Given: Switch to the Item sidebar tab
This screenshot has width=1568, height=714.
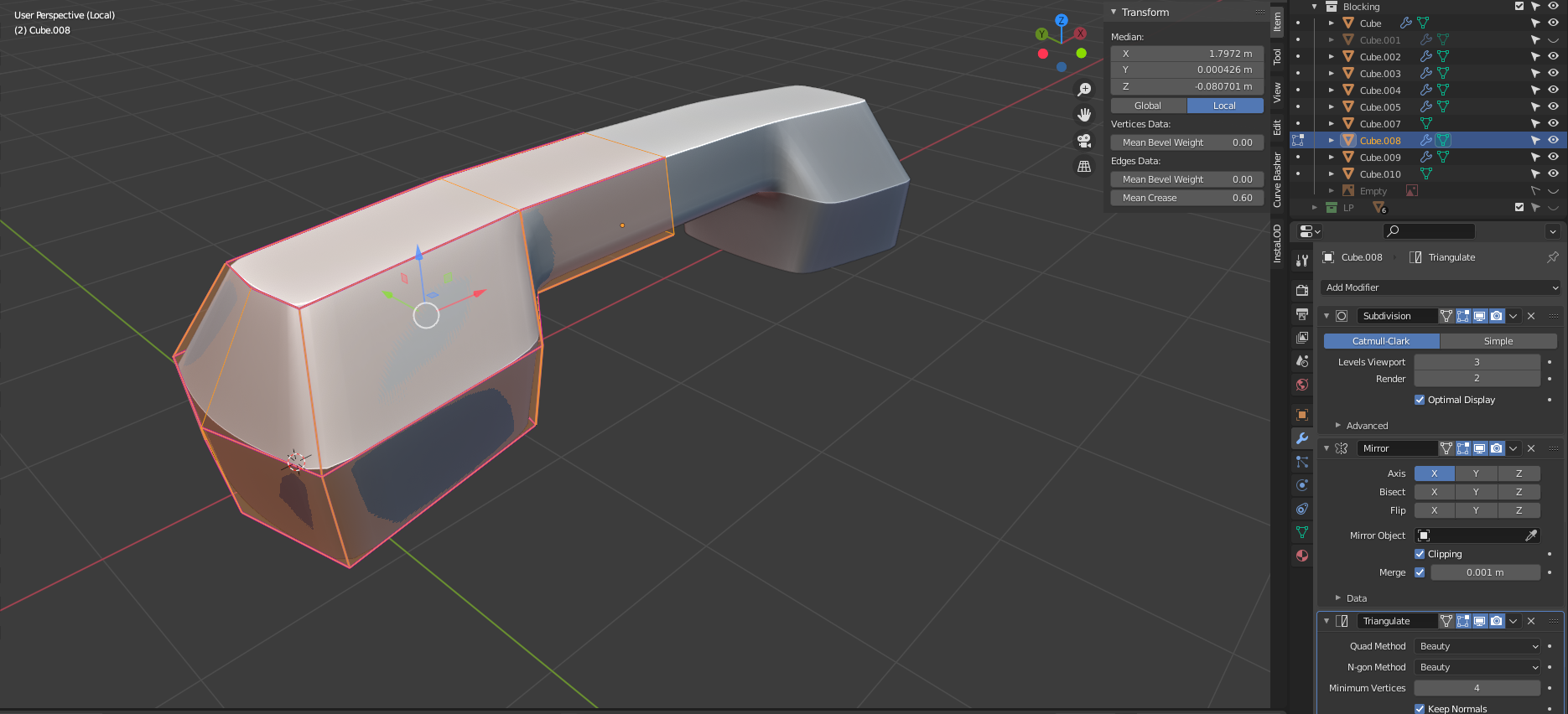Looking at the screenshot, I should tap(1277, 20).
